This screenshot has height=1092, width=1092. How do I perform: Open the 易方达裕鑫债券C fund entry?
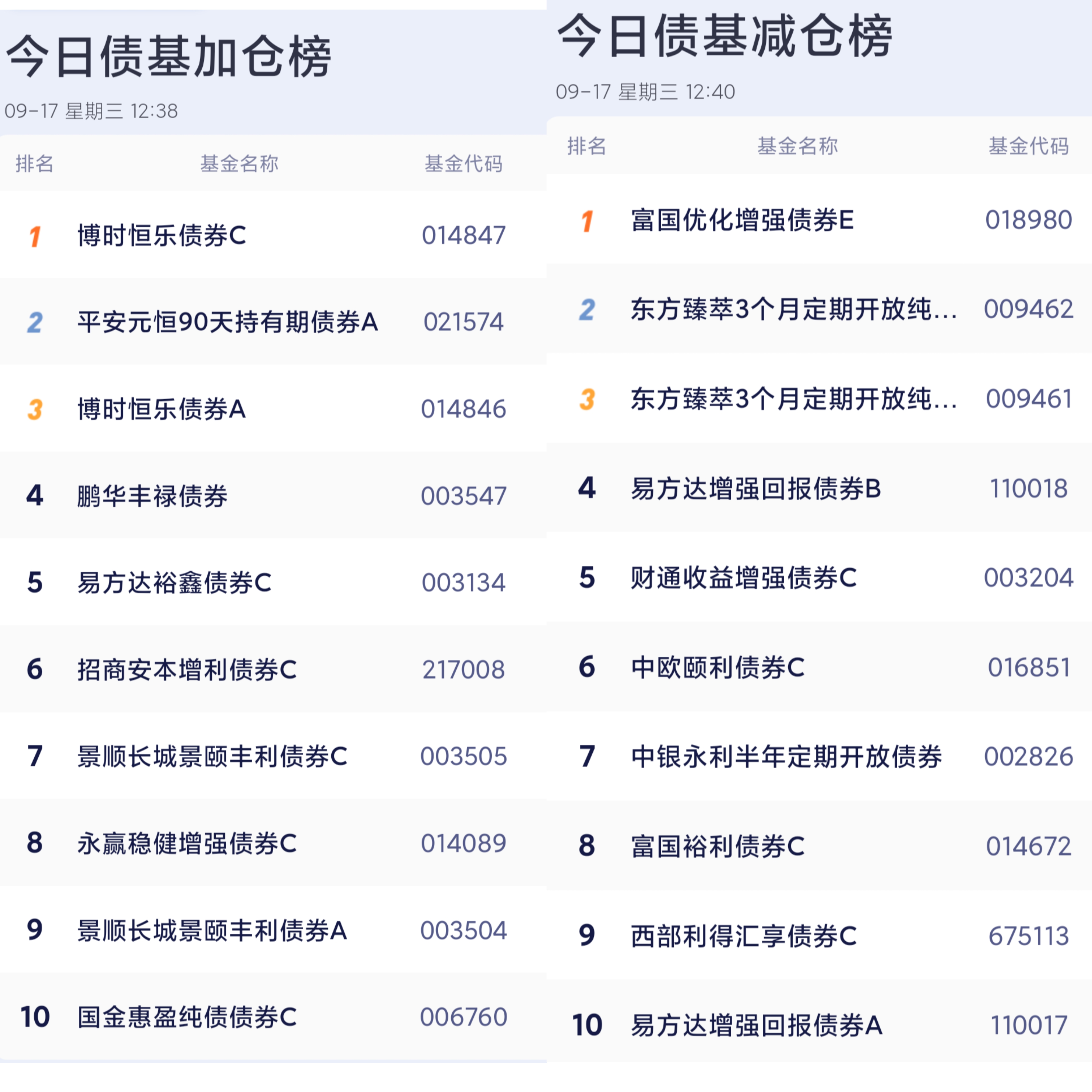(x=174, y=583)
